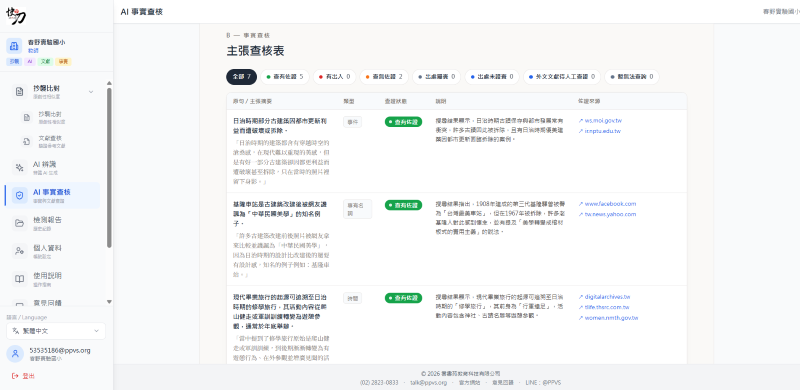Image resolution: width=800 pixels, height=390 pixels.
Task: Select the 外文文獻待人工查證 0 filter
Action: coord(562,77)
